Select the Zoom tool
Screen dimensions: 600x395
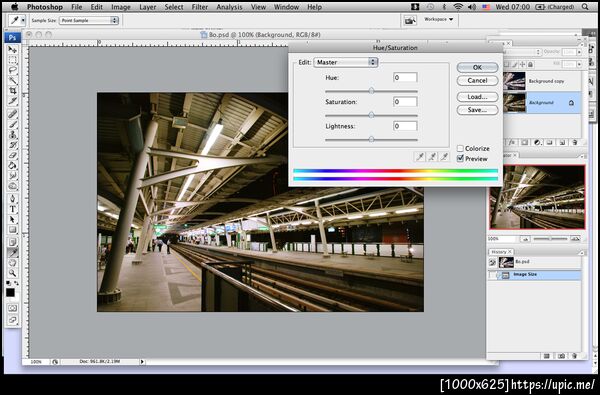(13, 273)
